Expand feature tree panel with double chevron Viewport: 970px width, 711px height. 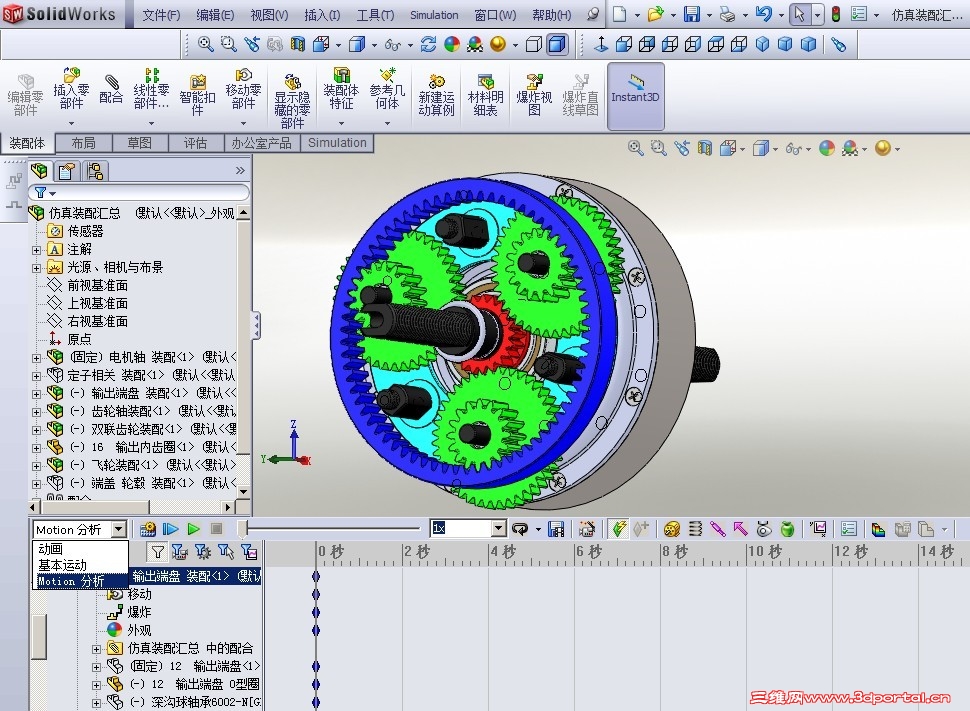[241, 170]
